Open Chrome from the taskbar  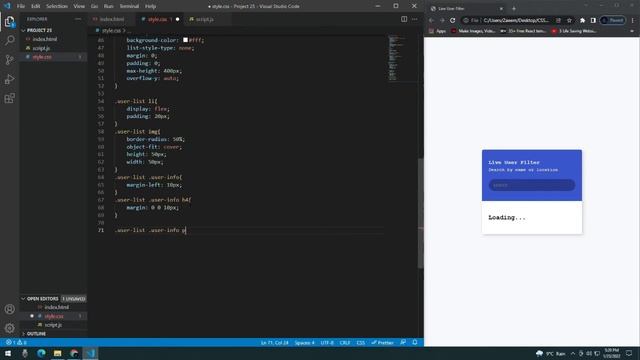coord(74,353)
